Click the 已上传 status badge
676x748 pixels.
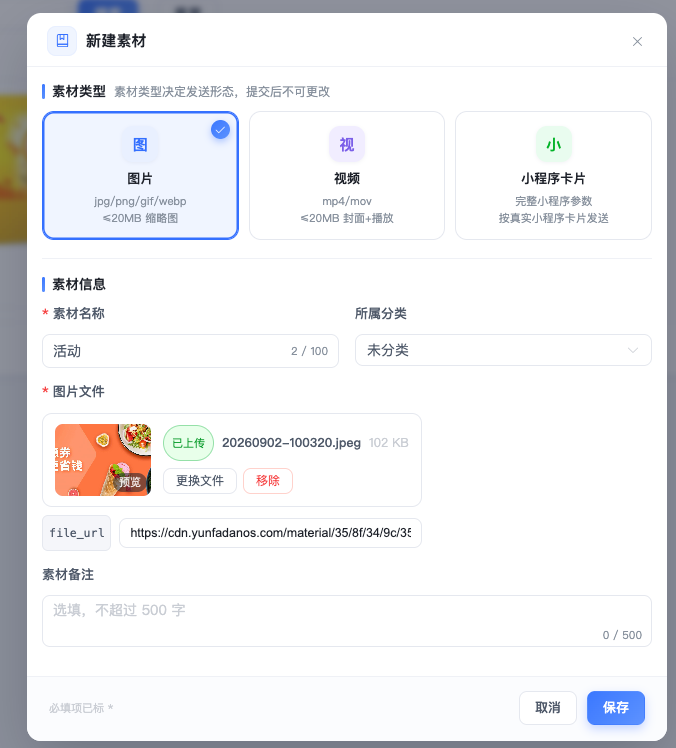pyautogui.click(x=188, y=443)
